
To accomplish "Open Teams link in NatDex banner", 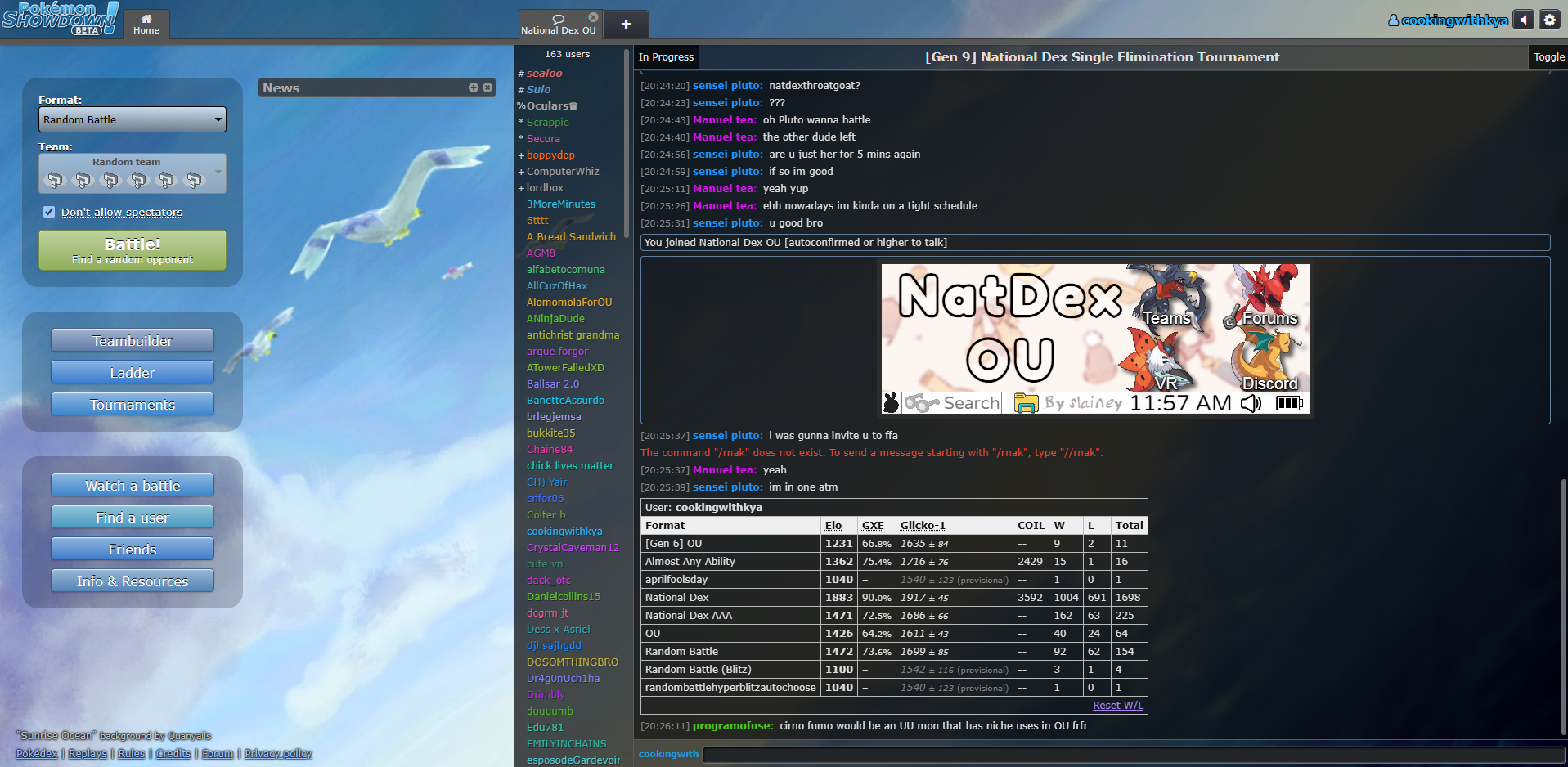I will 1166,317.
